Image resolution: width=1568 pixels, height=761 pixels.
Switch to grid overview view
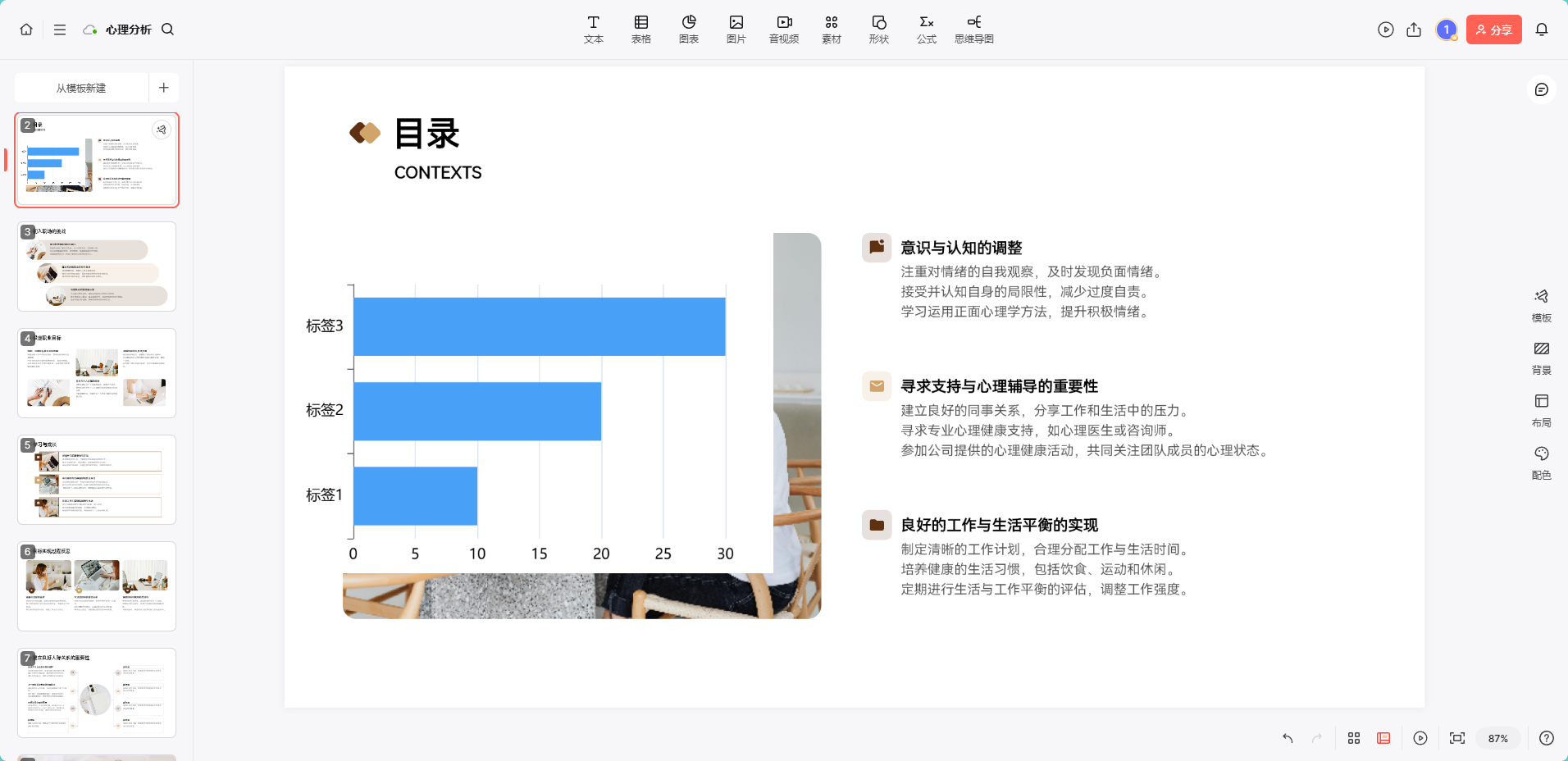(1354, 738)
